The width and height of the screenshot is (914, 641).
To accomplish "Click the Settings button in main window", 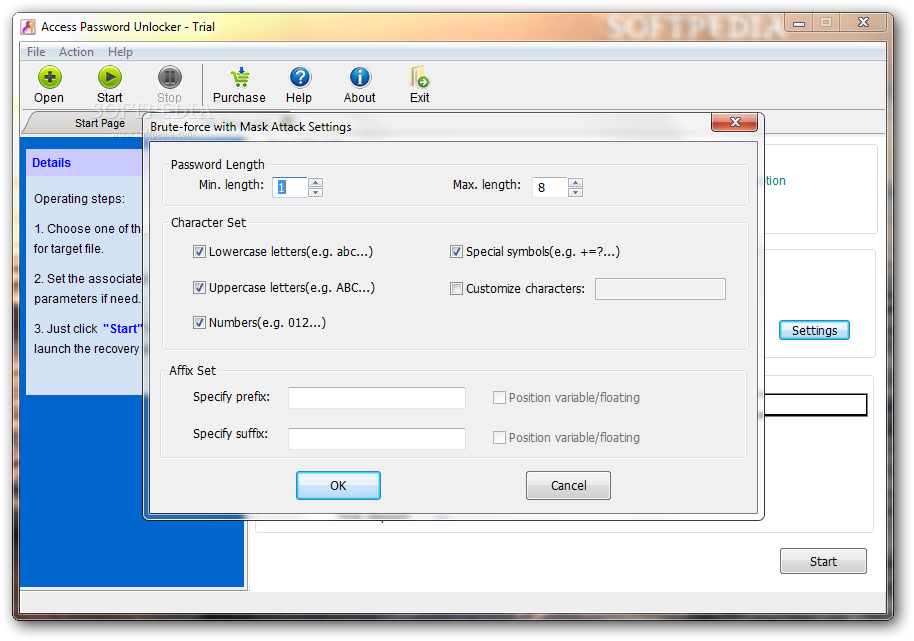I will coord(814,330).
